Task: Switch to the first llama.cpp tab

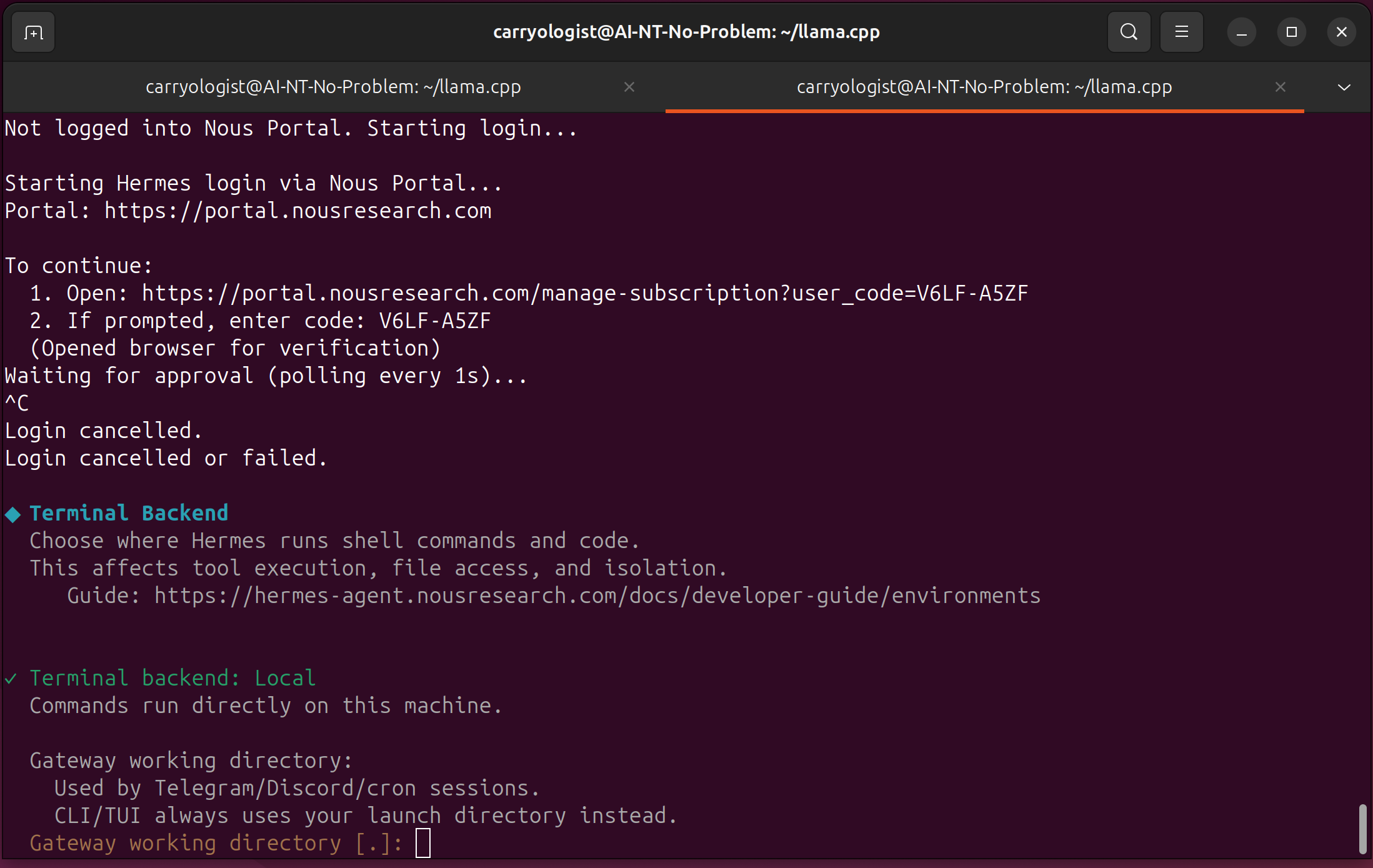Action: click(x=334, y=87)
